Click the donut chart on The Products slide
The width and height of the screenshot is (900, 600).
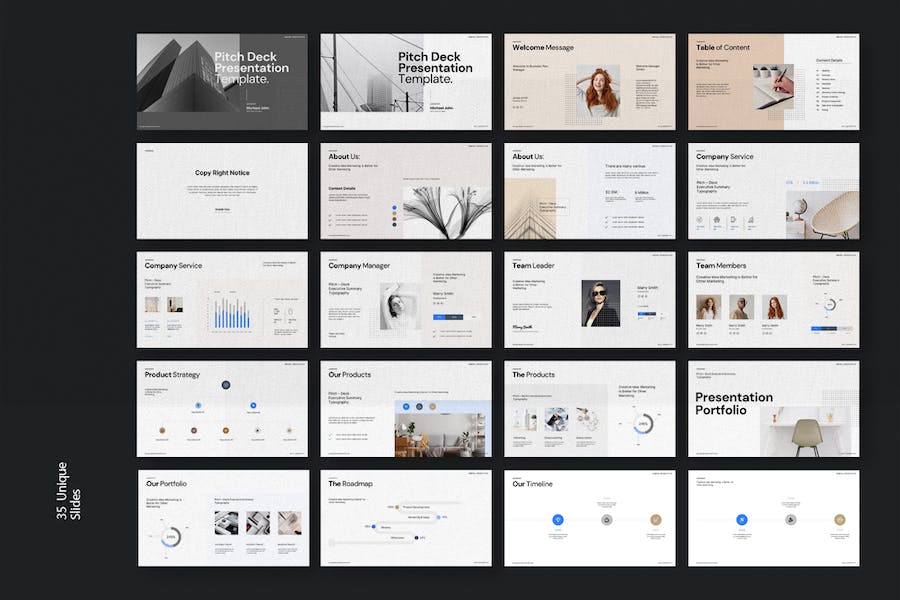pos(644,424)
